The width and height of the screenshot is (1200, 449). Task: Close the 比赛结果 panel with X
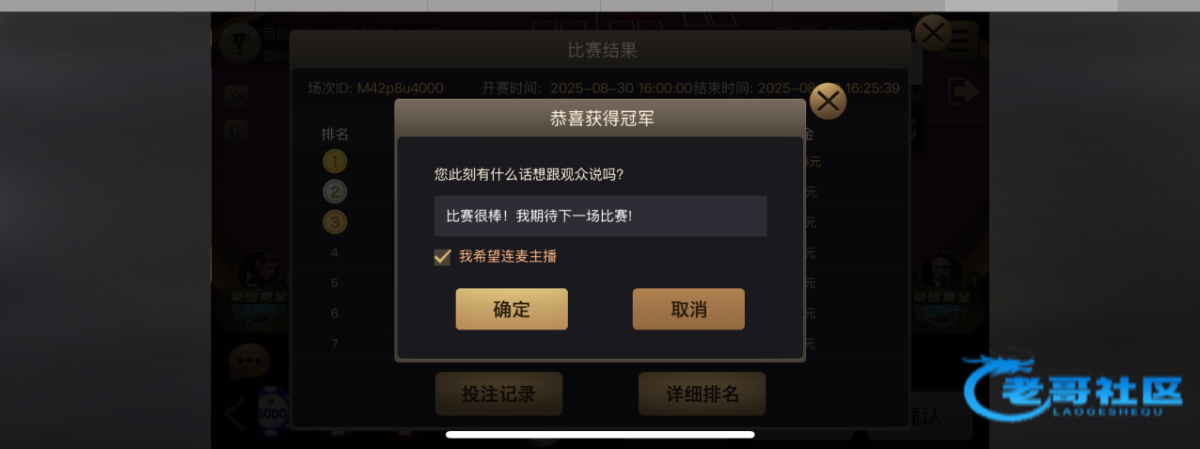[x=933, y=34]
